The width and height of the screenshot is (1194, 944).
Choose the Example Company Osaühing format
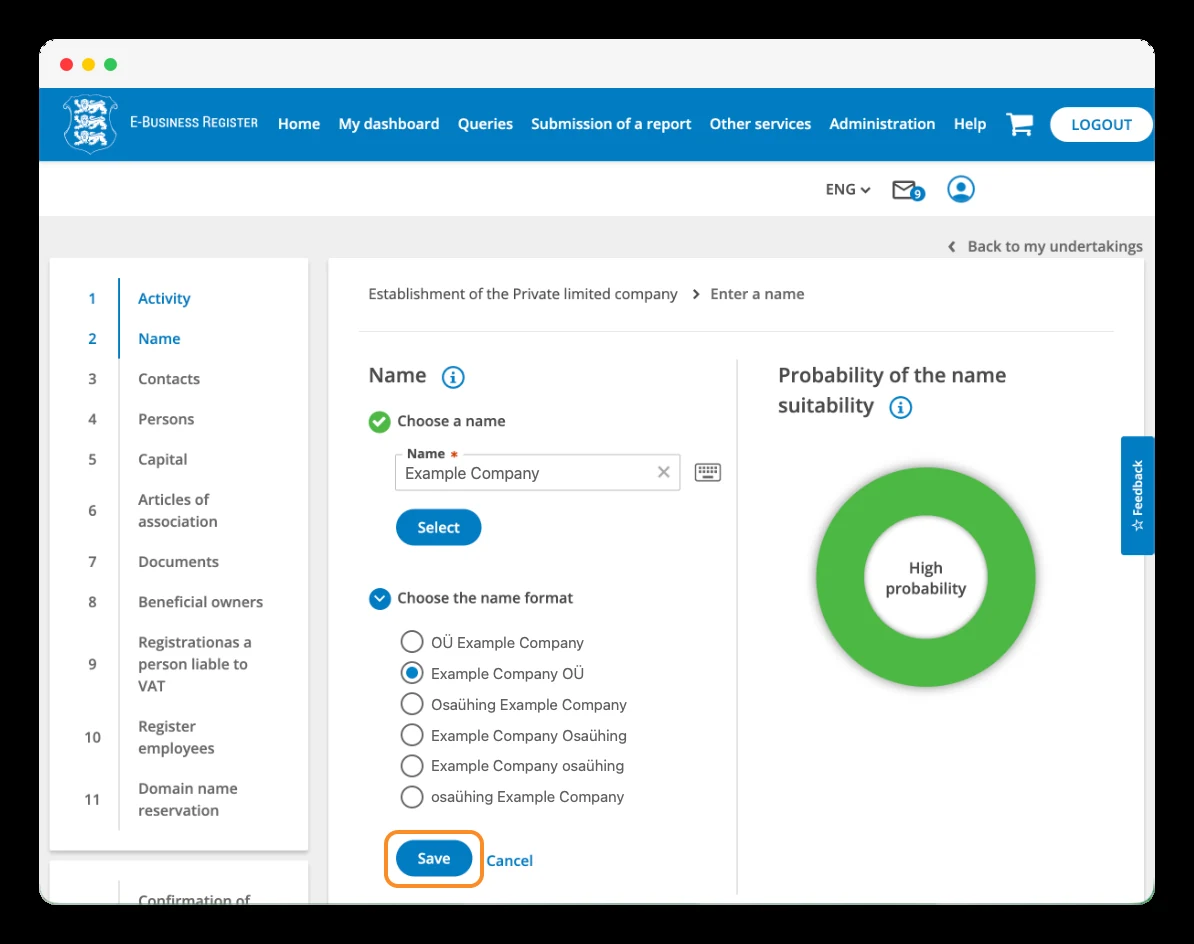[412, 735]
